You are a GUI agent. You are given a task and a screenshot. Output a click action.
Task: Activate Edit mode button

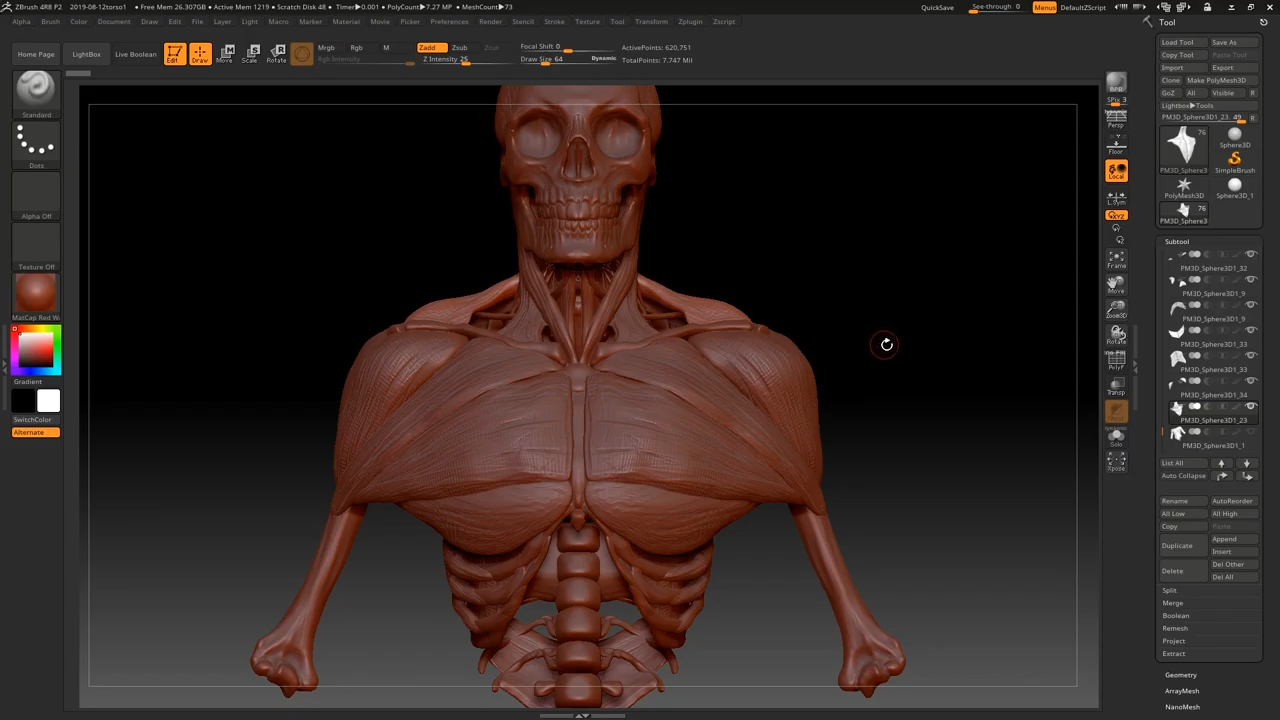[174, 54]
